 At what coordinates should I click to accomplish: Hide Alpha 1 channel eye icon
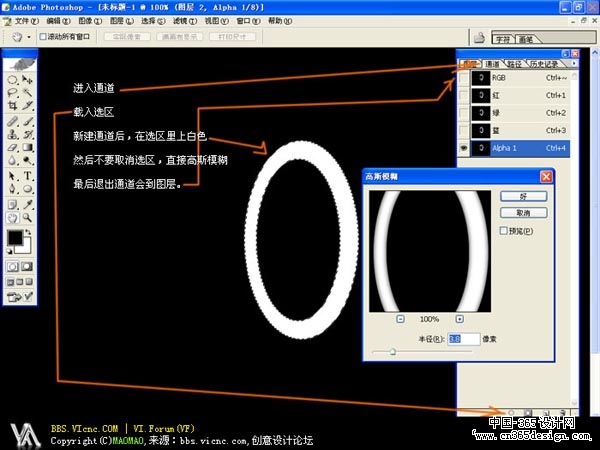click(463, 148)
